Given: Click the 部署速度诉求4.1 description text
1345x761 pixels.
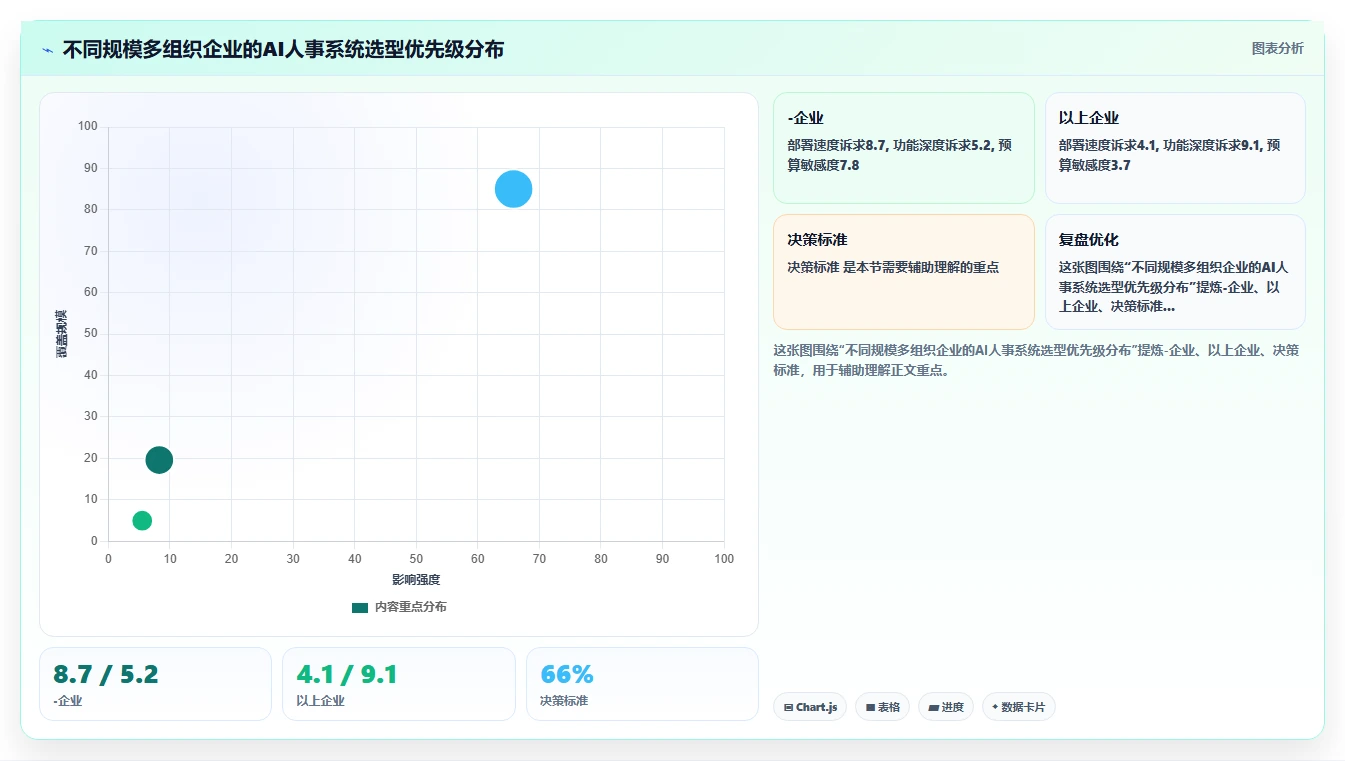Looking at the screenshot, I should (1170, 155).
